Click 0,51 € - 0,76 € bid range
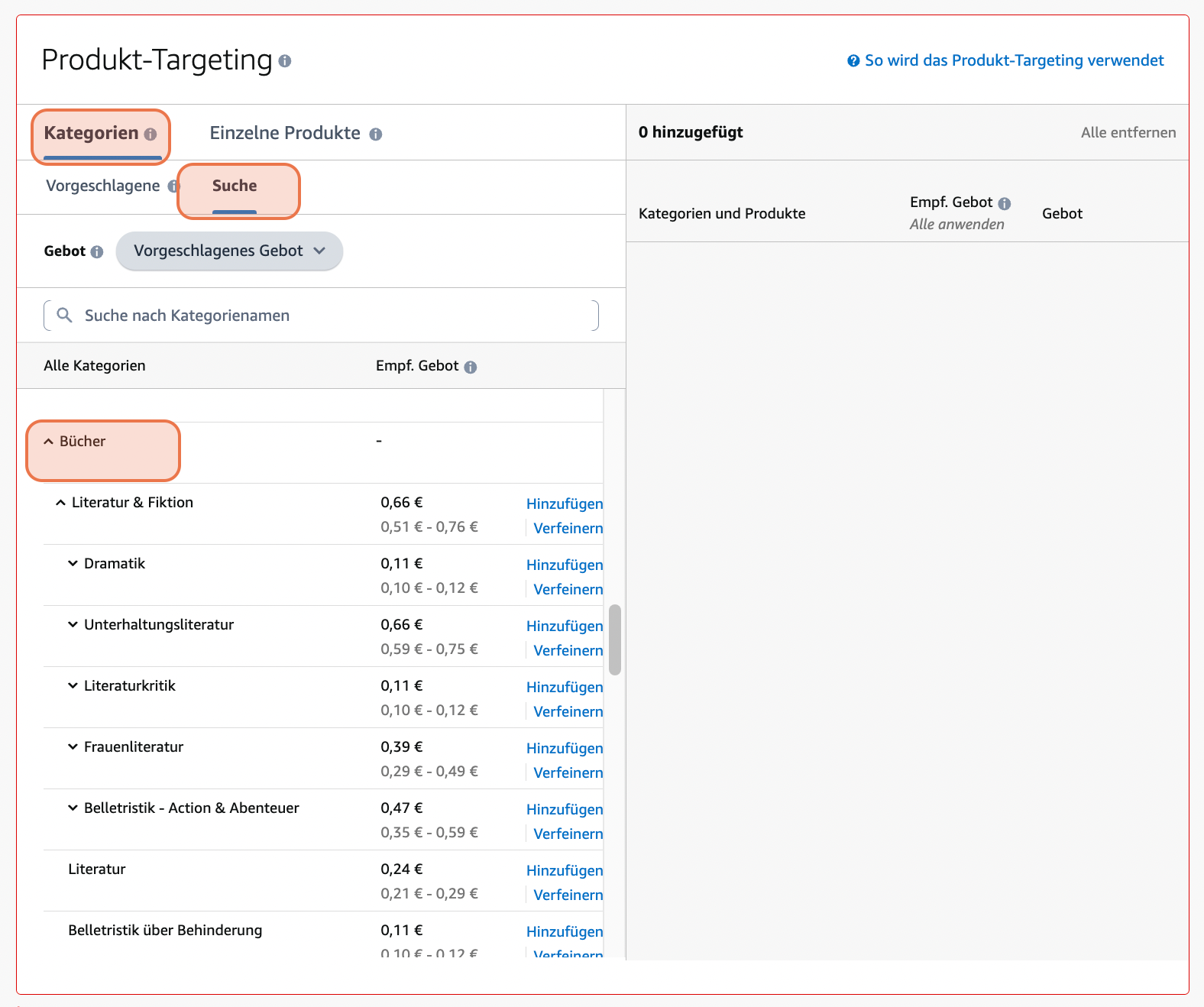 coord(429,526)
